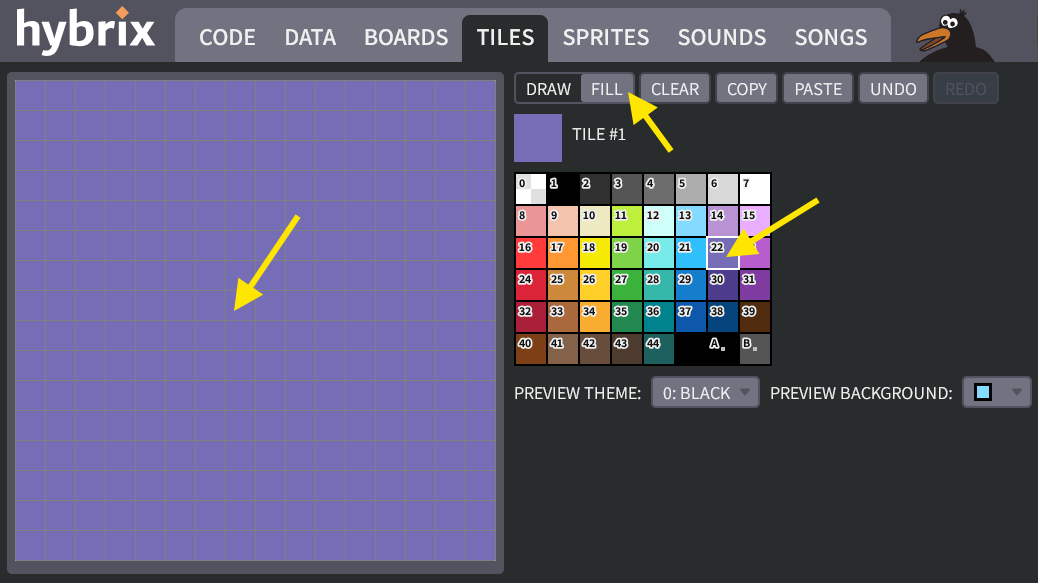Switch to the SPRITES tab
The width and height of the screenshot is (1038, 583).
point(605,38)
